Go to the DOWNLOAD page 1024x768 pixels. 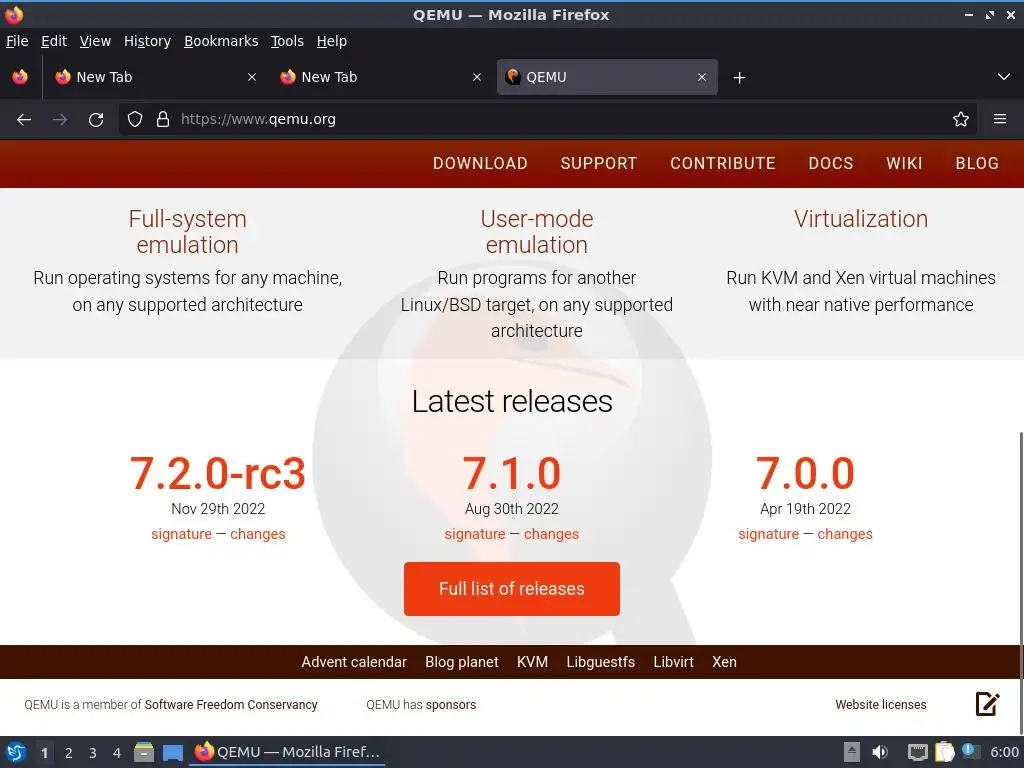[x=480, y=163]
